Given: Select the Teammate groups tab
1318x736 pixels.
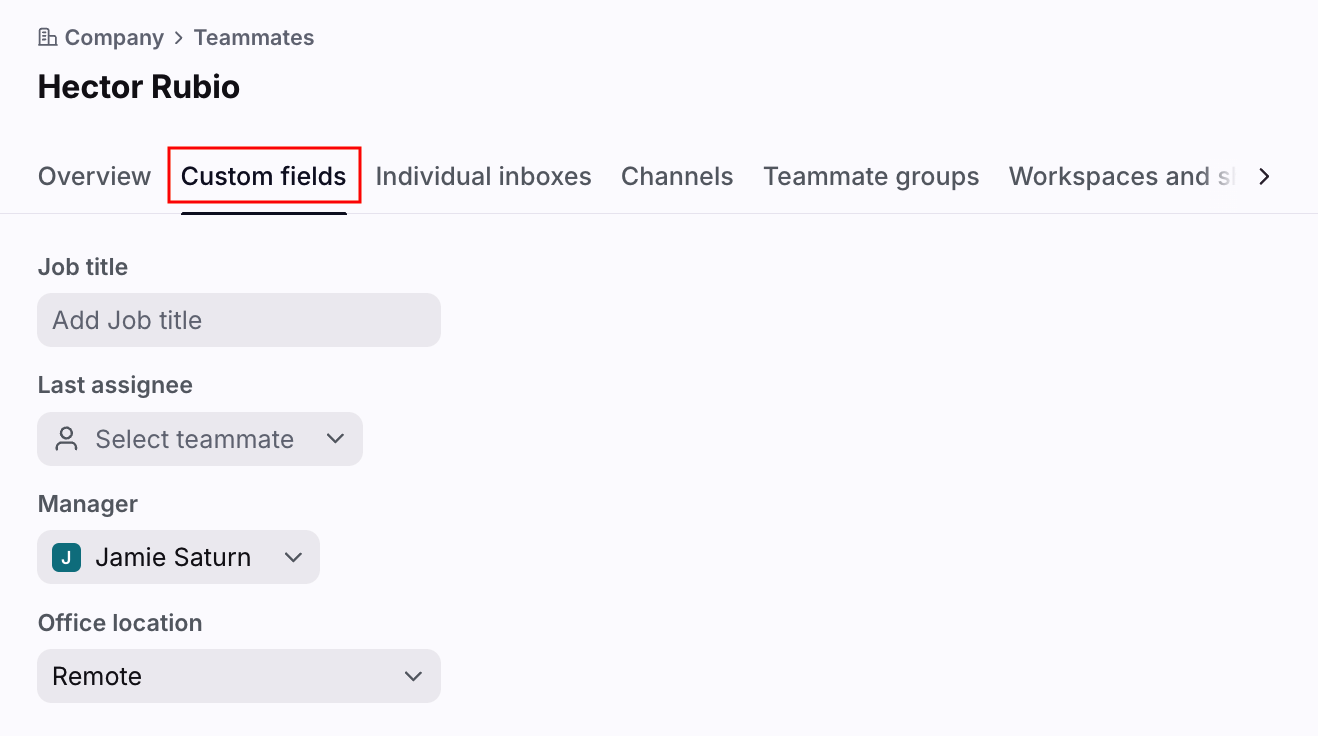Looking at the screenshot, I should click(x=871, y=177).
